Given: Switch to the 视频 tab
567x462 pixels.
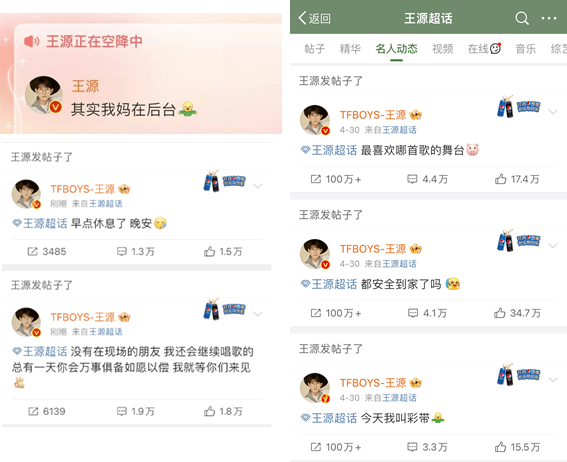Looking at the screenshot, I should pos(443,48).
